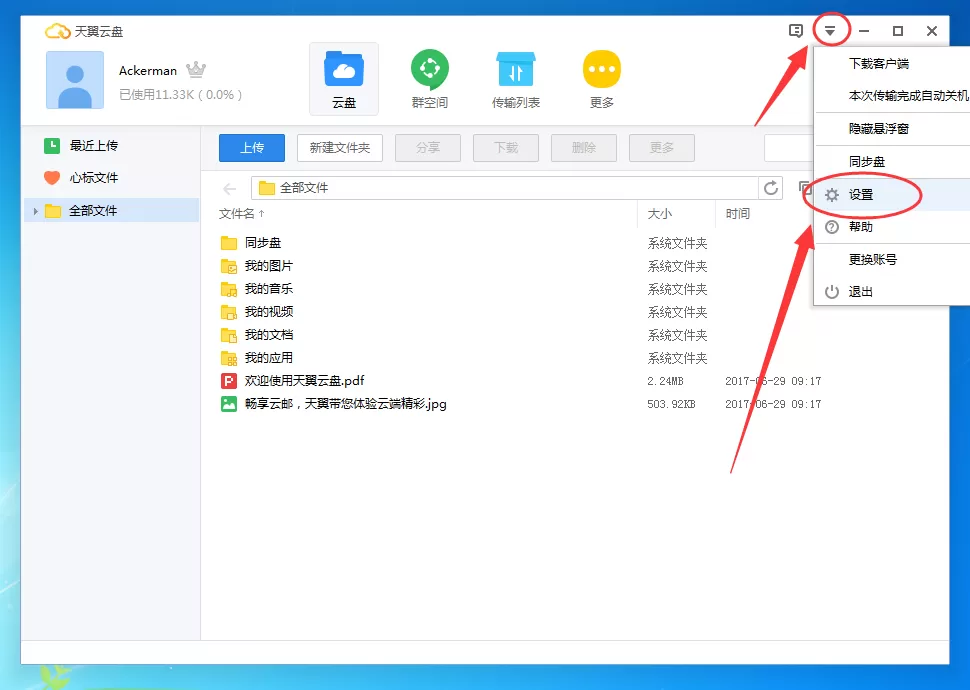970x690 pixels.
Task: Click the power icon beside 退出
Action: tap(832, 291)
